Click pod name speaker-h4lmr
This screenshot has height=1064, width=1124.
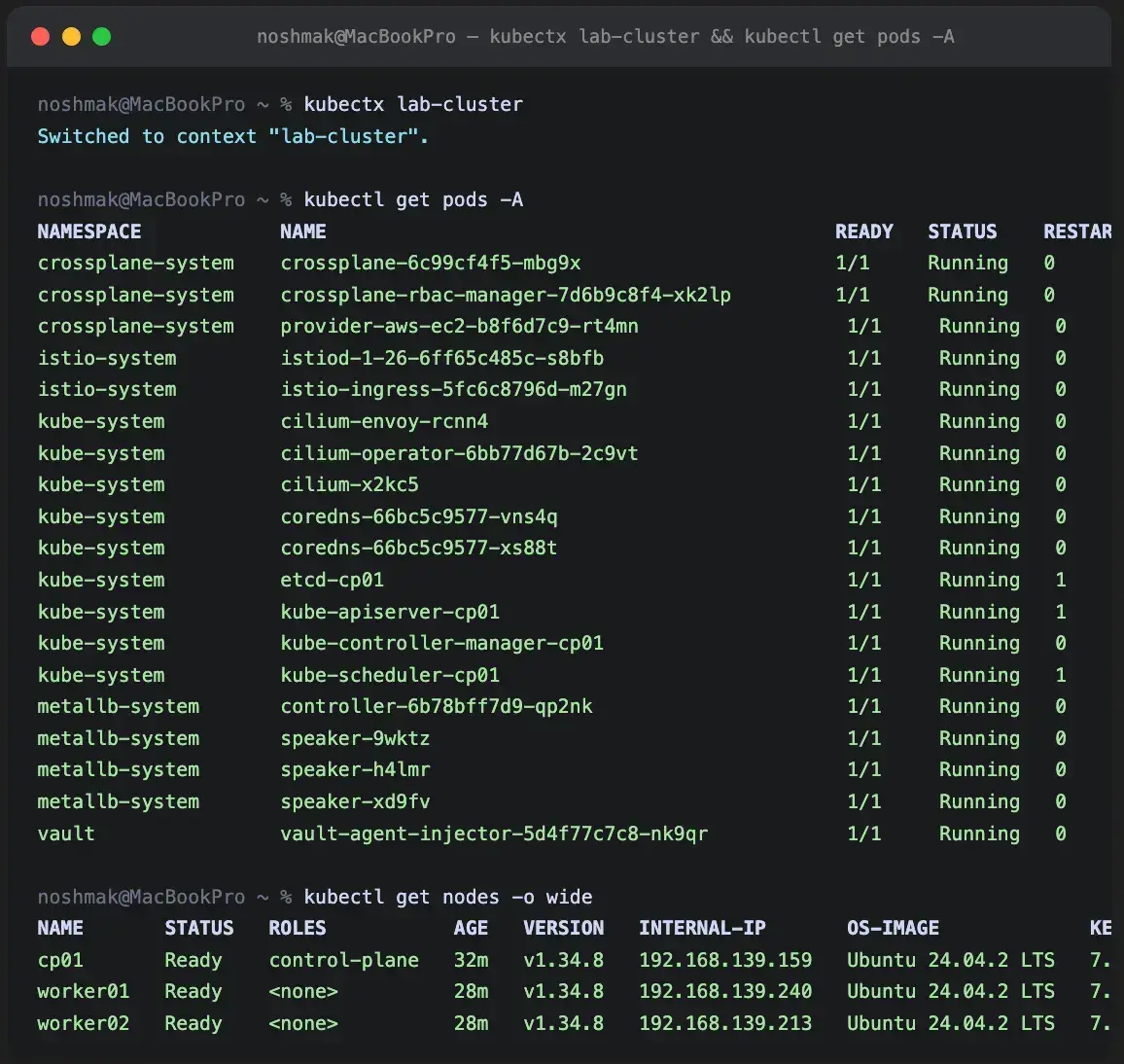pyautogui.click(x=355, y=770)
